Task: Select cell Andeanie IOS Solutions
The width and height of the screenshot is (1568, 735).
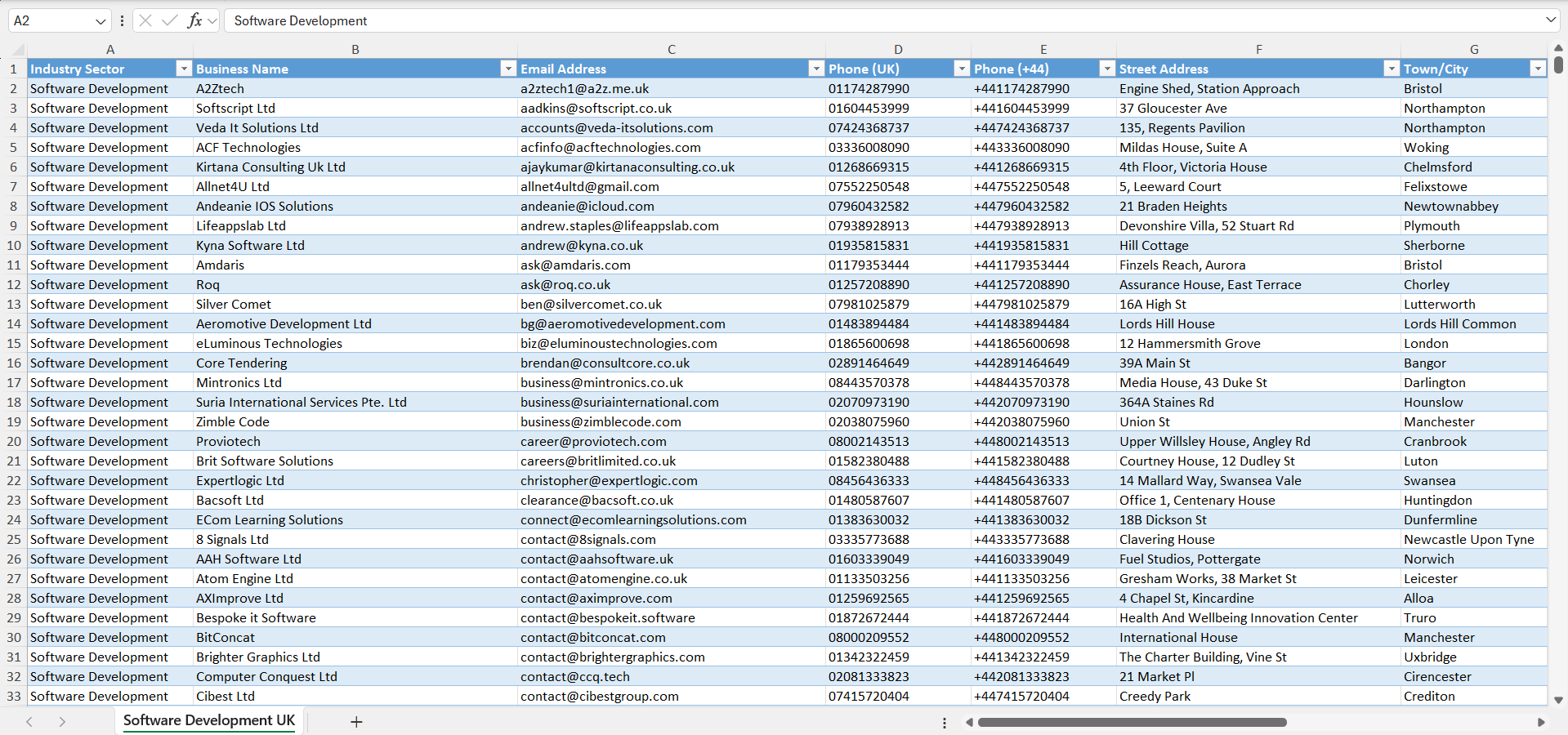Action: pos(355,206)
